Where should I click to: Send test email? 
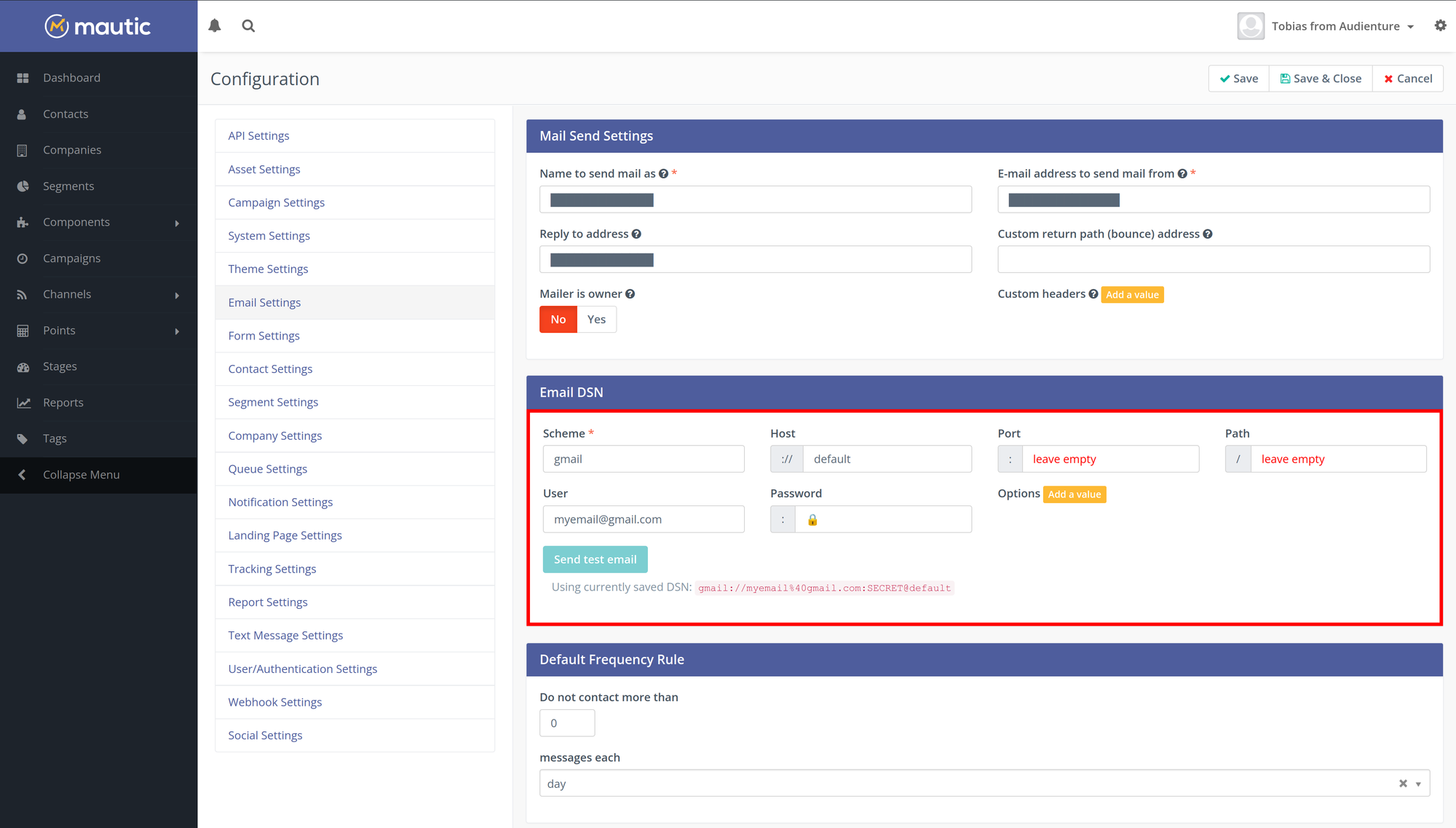595,559
